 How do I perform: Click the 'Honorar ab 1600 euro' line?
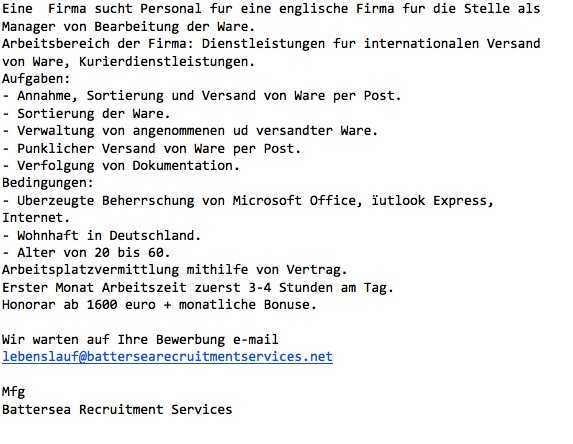tap(159, 305)
